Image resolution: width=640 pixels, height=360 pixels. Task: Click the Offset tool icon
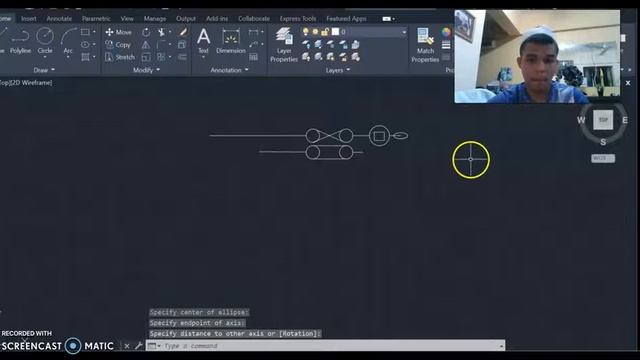coord(182,57)
